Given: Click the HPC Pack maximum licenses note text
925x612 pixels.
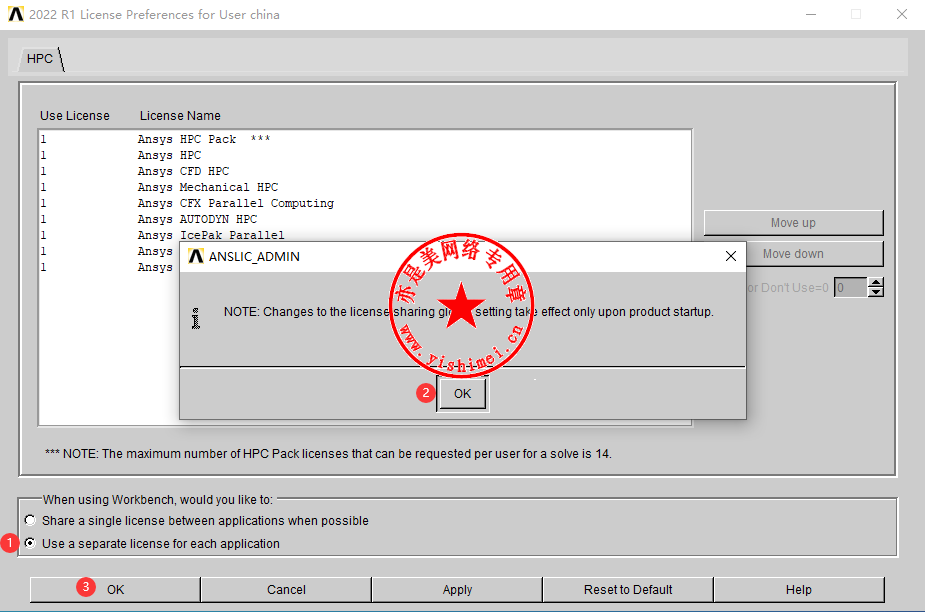Looking at the screenshot, I should 328,454.
